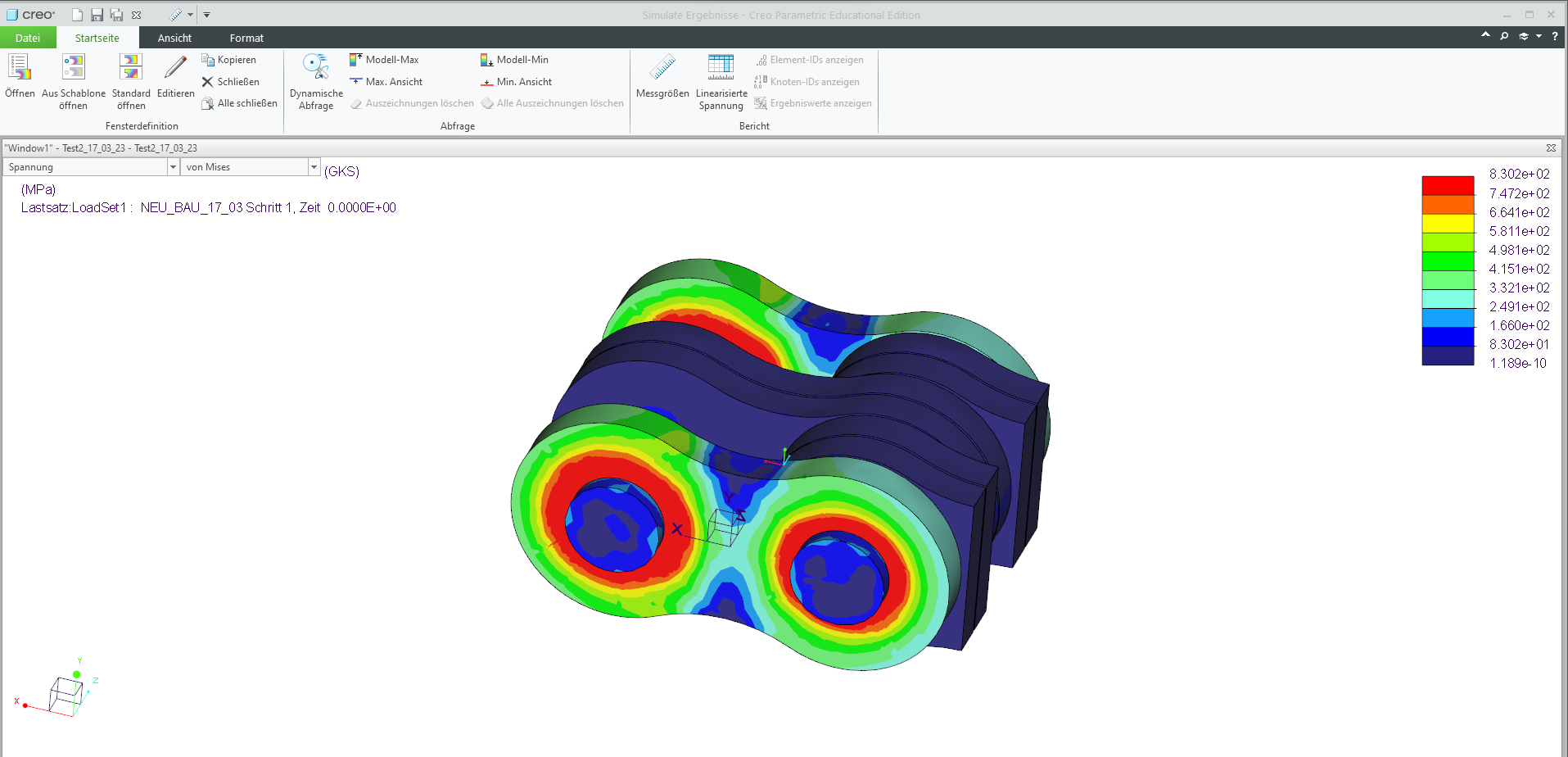Click Standard öffnen to open default window

[x=130, y=79]
